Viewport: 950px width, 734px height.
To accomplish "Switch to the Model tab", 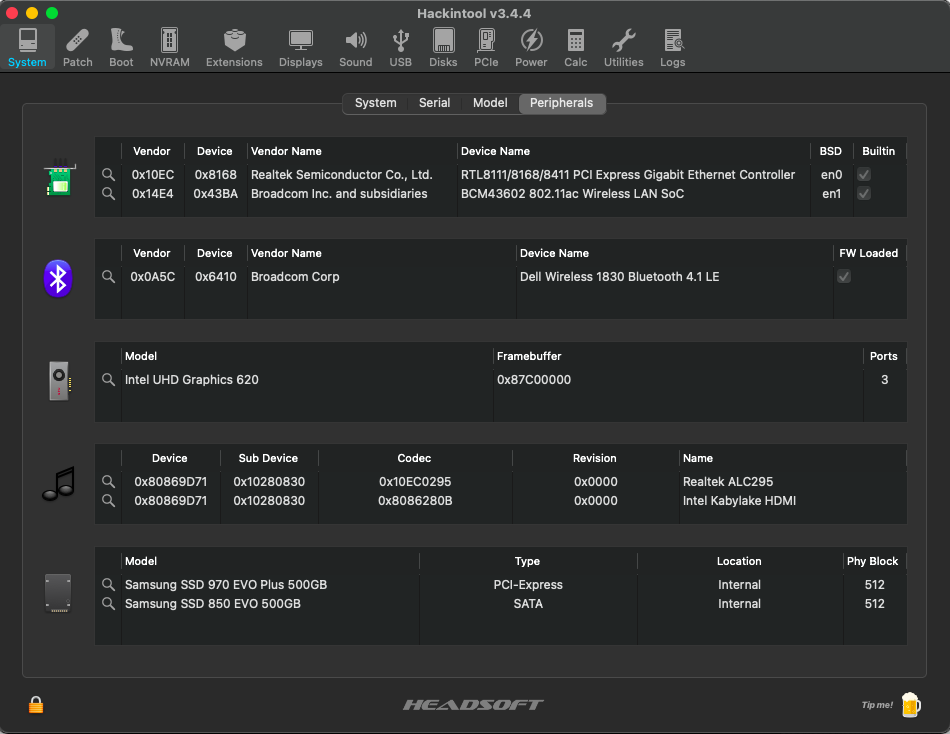I will point(490,103).
